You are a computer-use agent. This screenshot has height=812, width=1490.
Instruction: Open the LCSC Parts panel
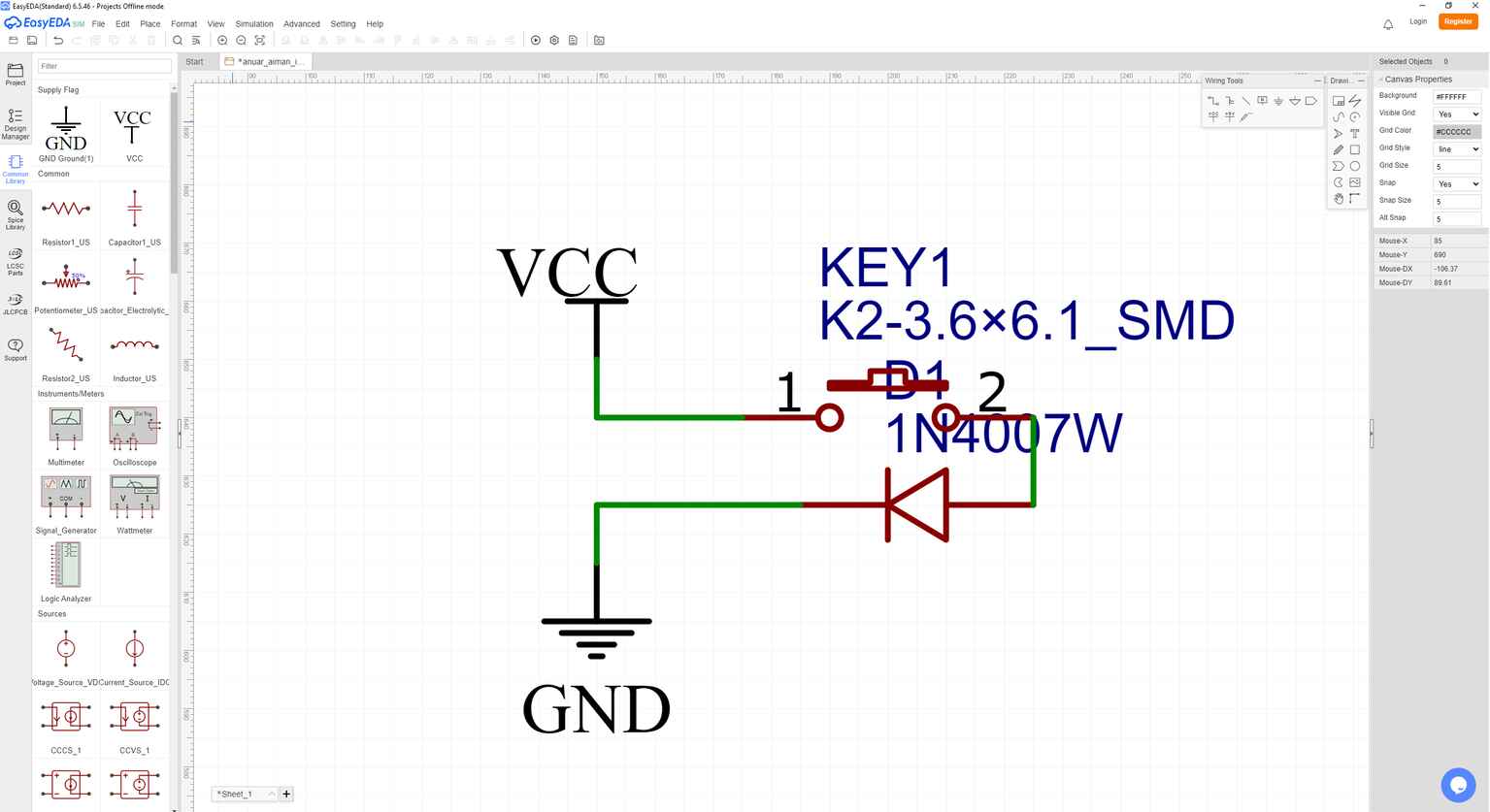tap(16, 262)
